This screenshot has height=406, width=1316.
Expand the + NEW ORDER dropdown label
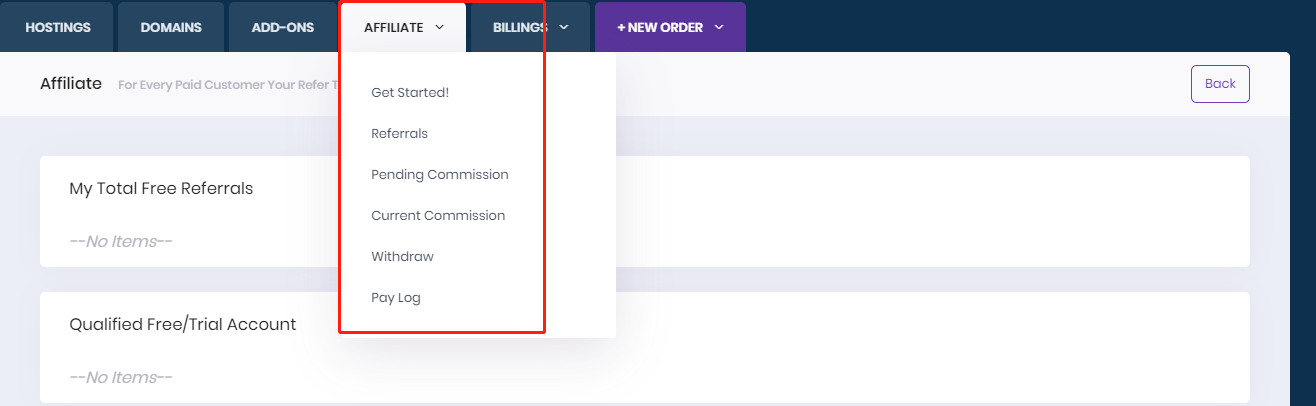point(660,28)
